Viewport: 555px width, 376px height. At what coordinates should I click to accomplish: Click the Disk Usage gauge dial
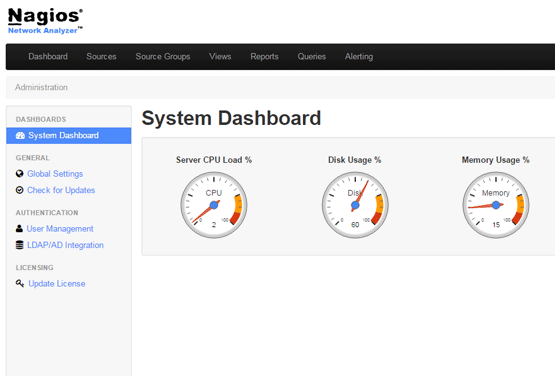click(x=355, y=205)
